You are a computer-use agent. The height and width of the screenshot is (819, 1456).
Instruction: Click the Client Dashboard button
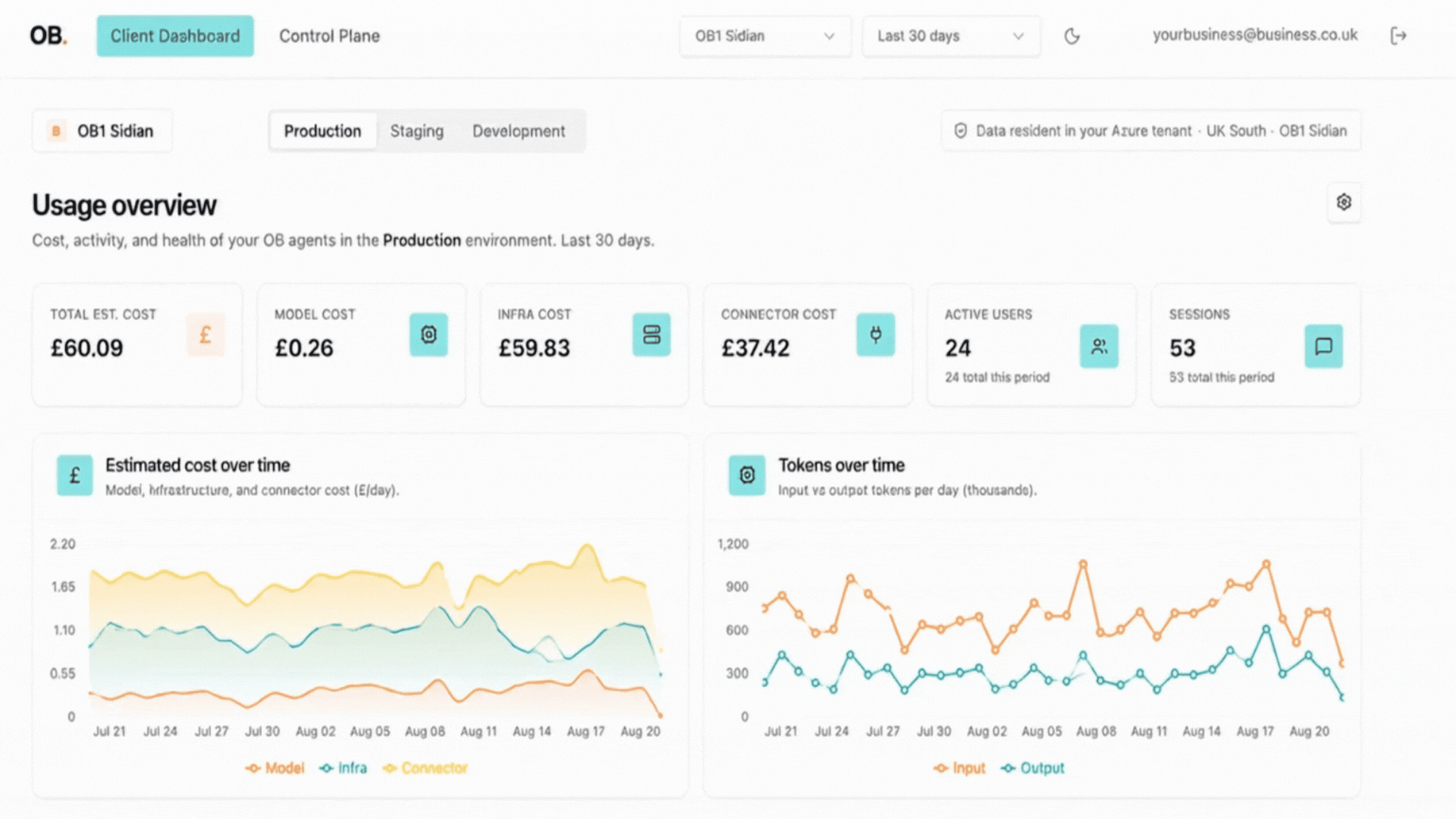point(175,36)
